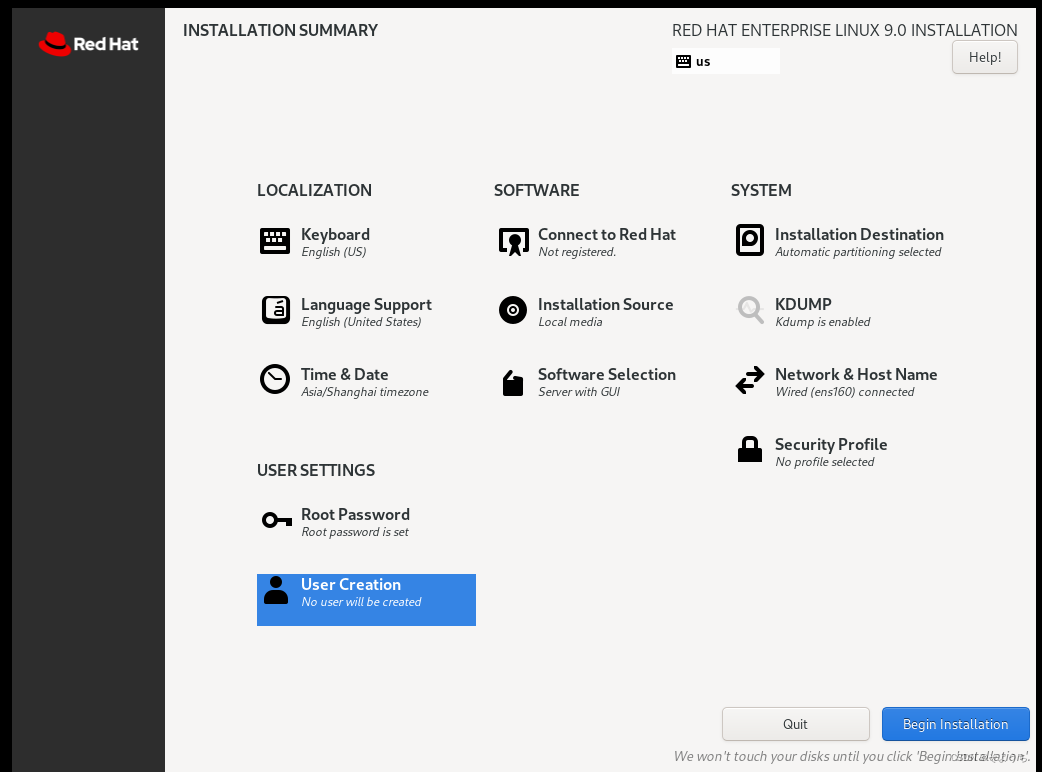
Task: Open Installation Destination
Action: click(x=839, y=242)
